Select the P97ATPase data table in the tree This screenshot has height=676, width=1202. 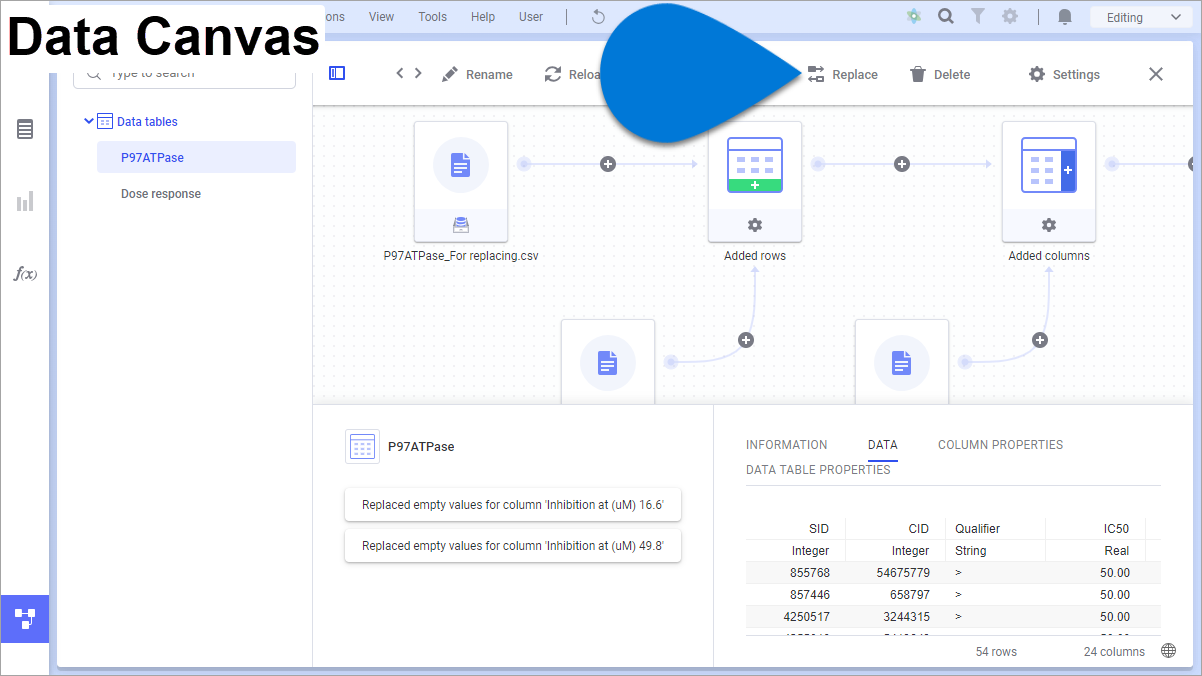196,157
